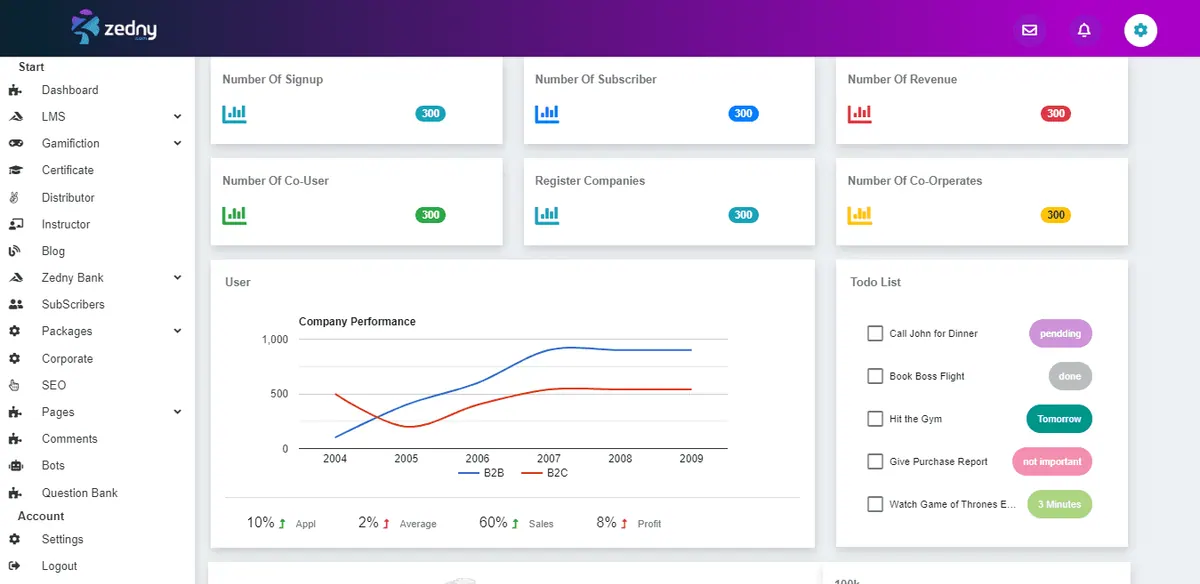Image resolution: width=1200 pixels, height=584 pixels.
Task: Click the Number Of Subscriber blue chart icon
Action: click(547, 114)
